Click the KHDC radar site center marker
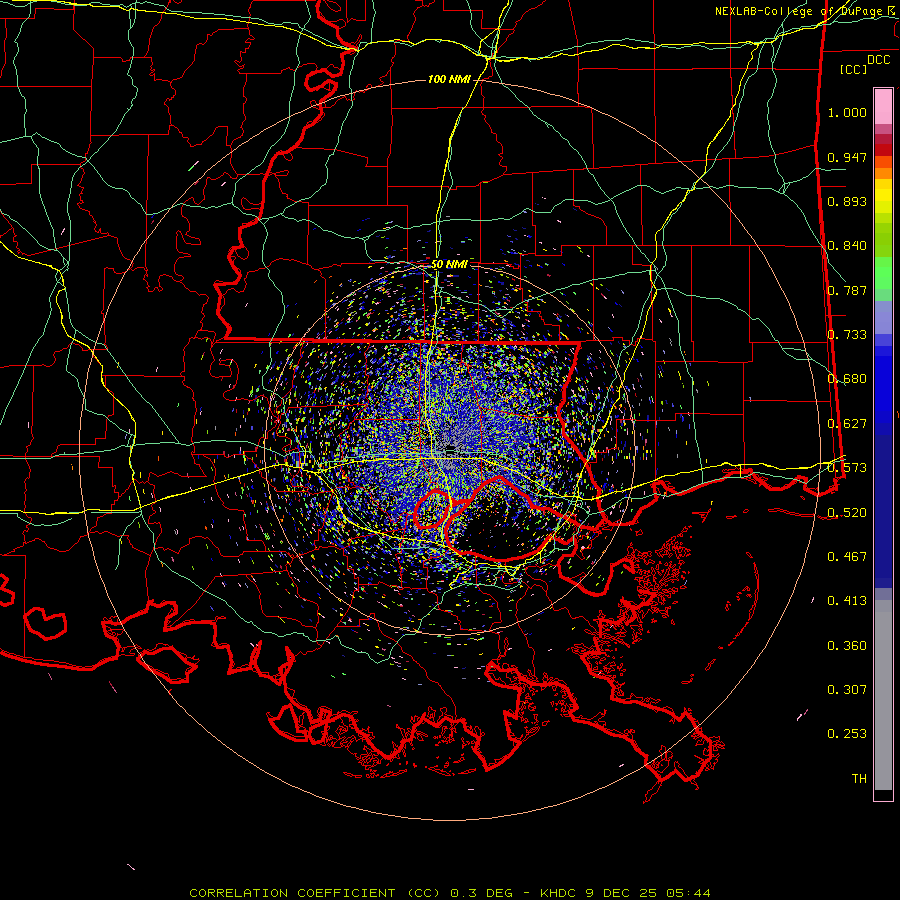The height and width of the screenshot is (900, 900). 451,448
